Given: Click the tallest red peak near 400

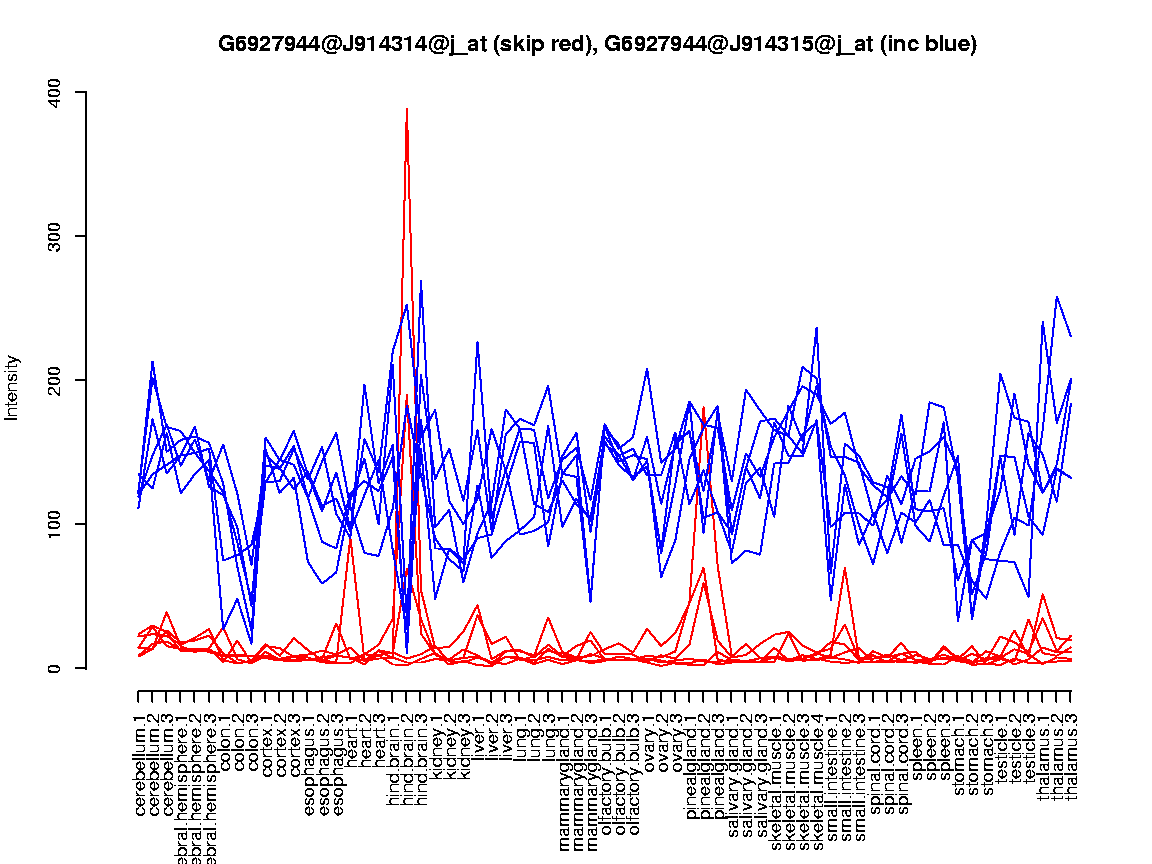Looking at the screenshot, I should point(407,110).
